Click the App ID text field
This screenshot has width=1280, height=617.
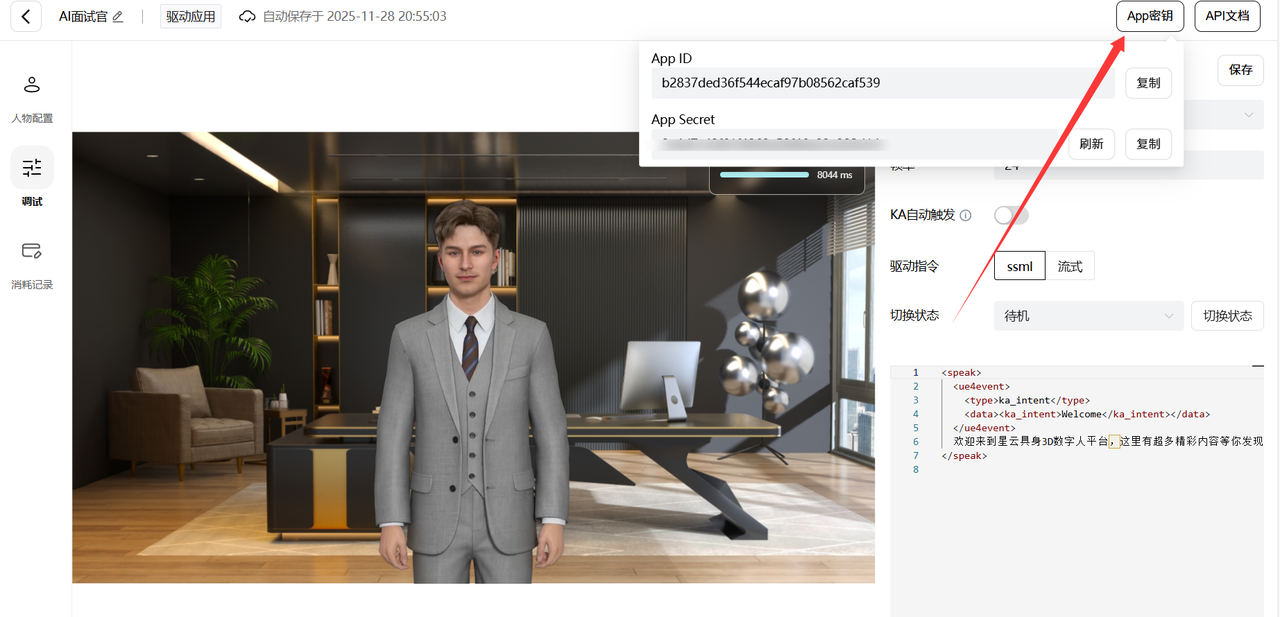pos(882,83)
